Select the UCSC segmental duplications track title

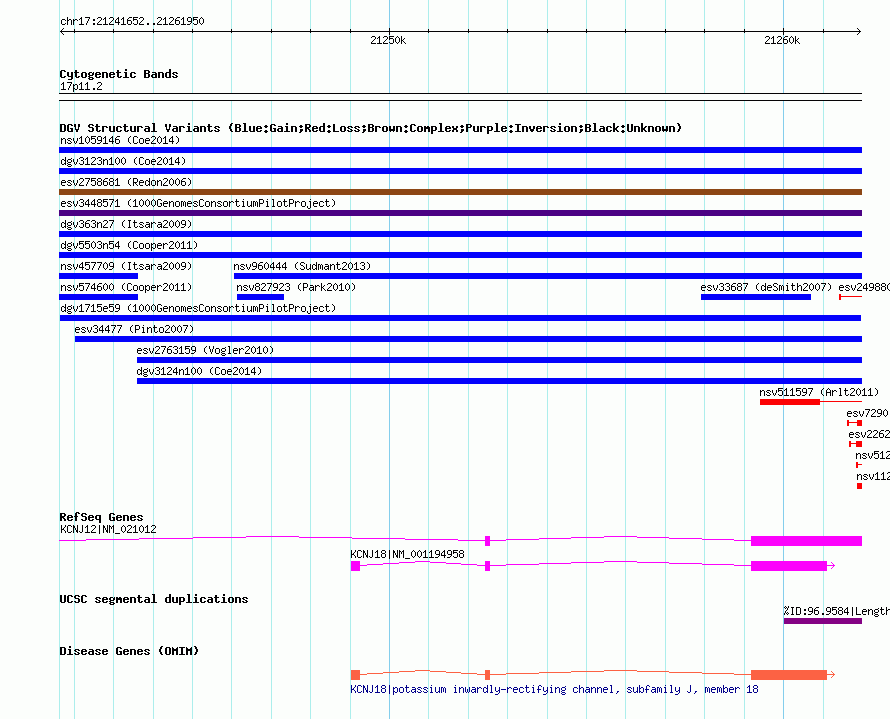[x=154, y=599]
